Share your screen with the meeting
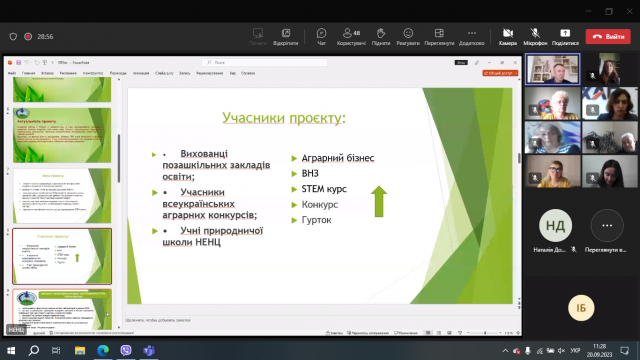This screenshot has width=640, height=360. [x=565, y=36]
